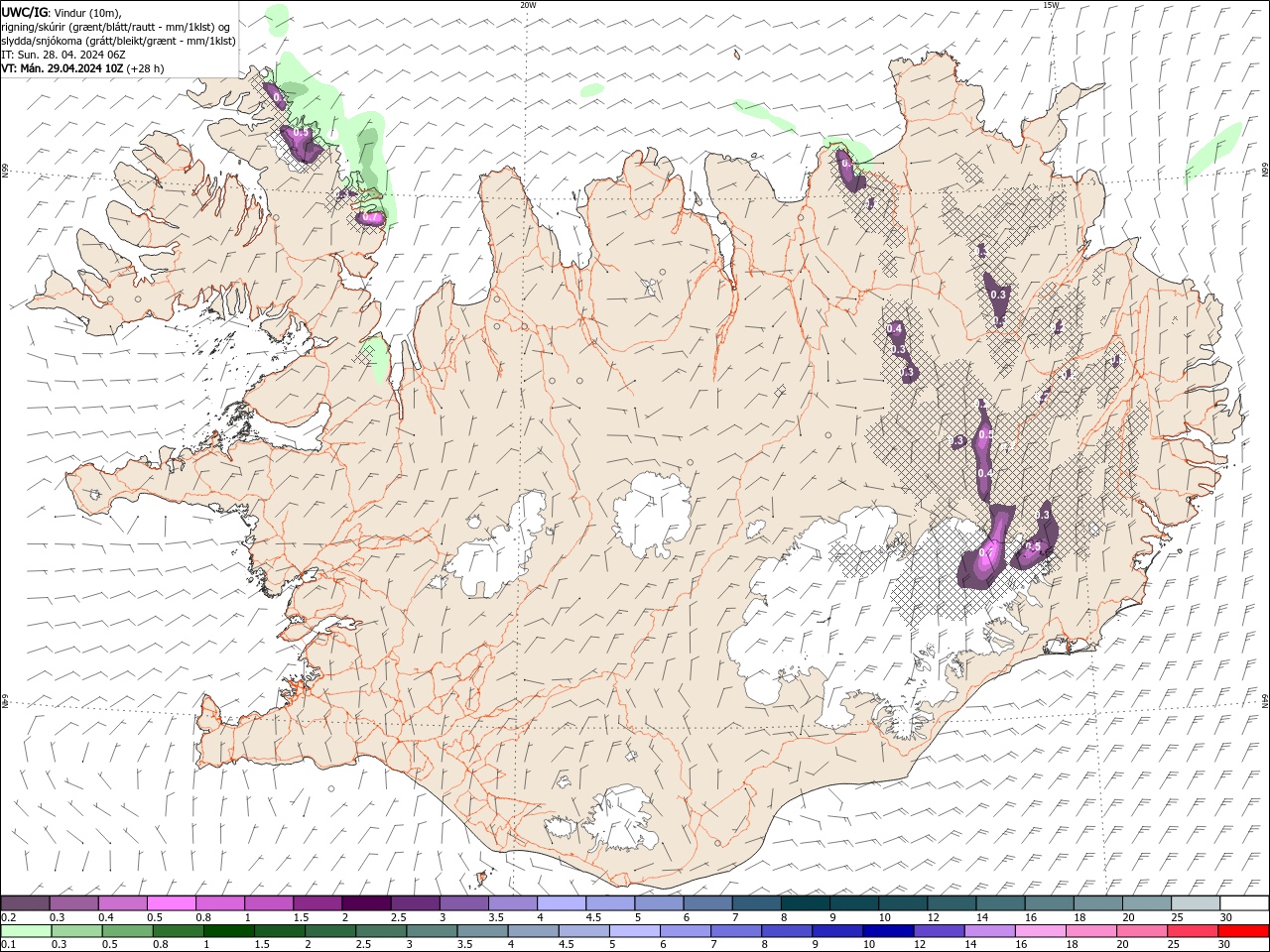Screen dimensions: 1270x952
Task: Select the periwinkle swatch labeled 6 in lower legend
Action: (685, 930)
